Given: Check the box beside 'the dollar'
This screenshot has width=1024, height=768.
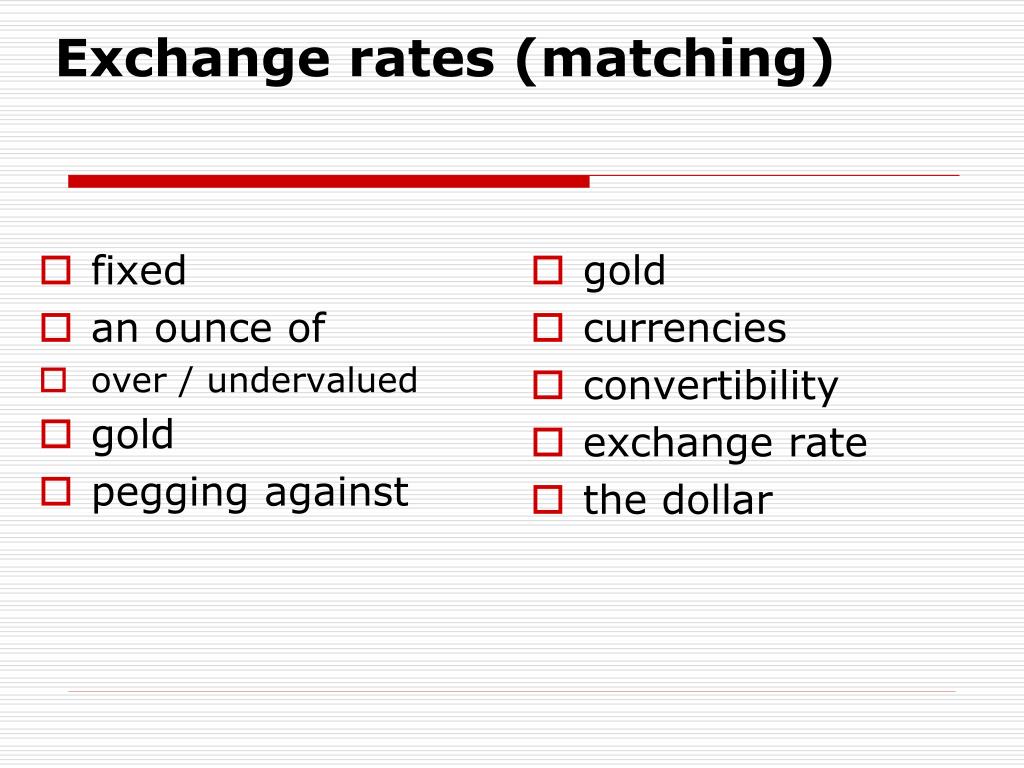Looking at the screenshot, I should click(x=548, y=500).
